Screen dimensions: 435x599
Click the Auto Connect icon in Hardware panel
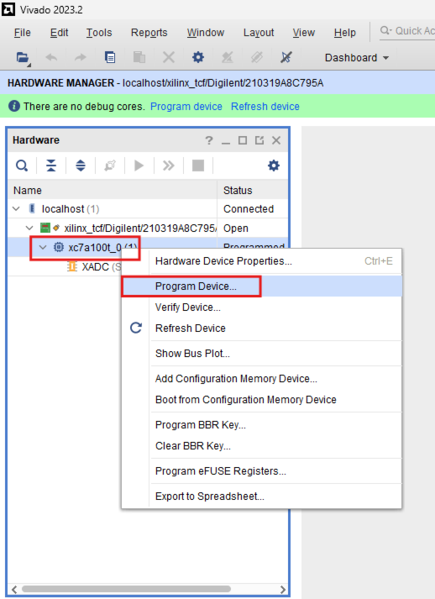click(110, 165)
